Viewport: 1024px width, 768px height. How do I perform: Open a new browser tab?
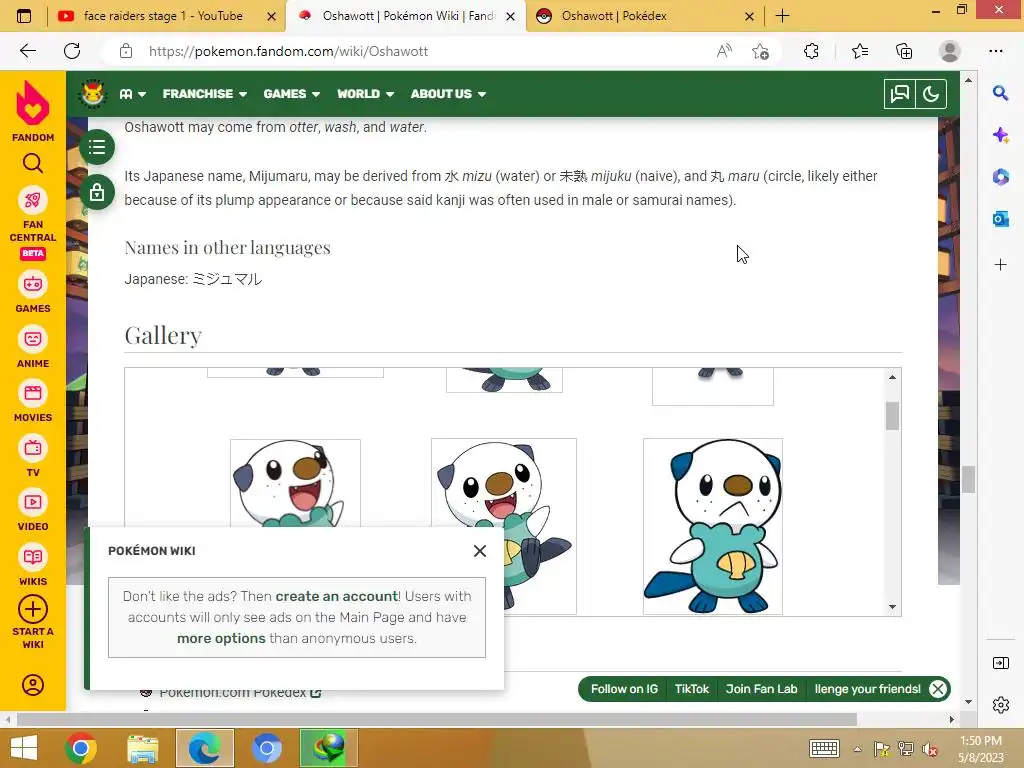(782, 16)
